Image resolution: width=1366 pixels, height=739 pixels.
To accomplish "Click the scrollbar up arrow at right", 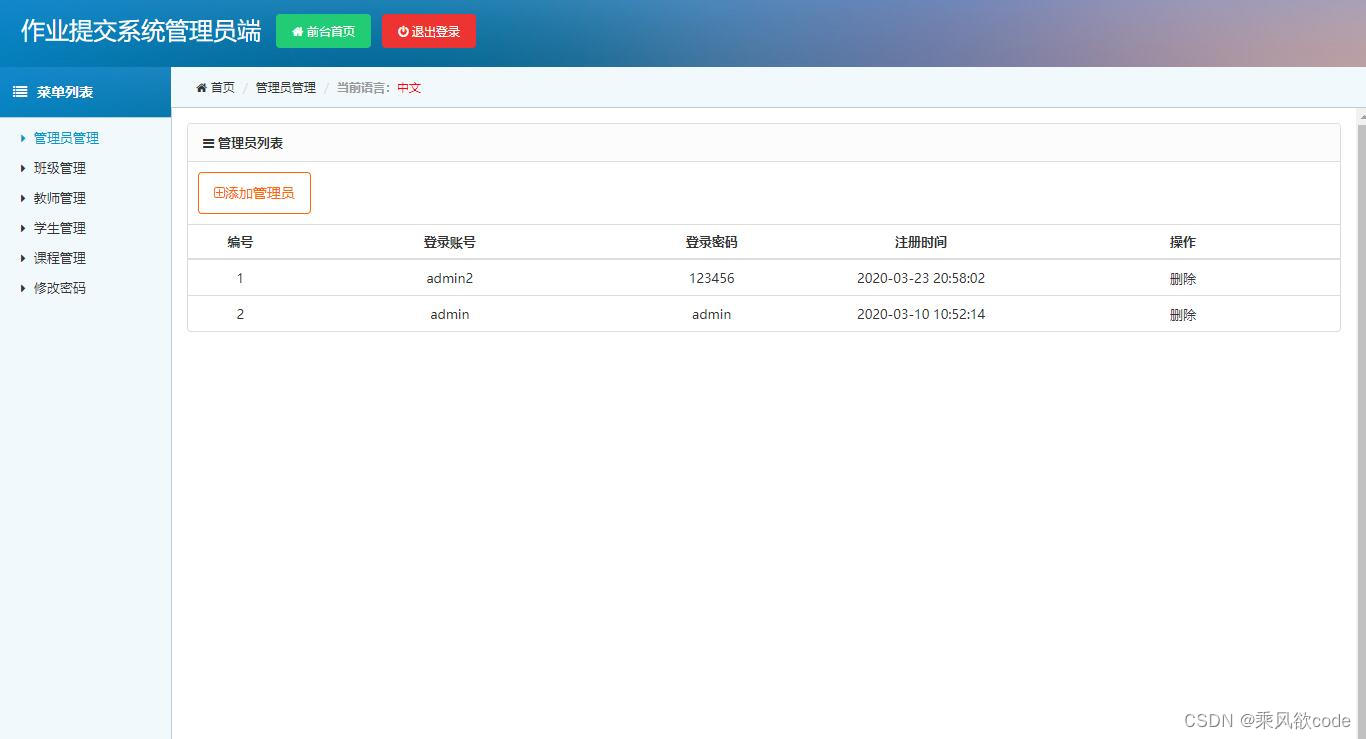I will pyautogui.click(x=1361, y=117).
